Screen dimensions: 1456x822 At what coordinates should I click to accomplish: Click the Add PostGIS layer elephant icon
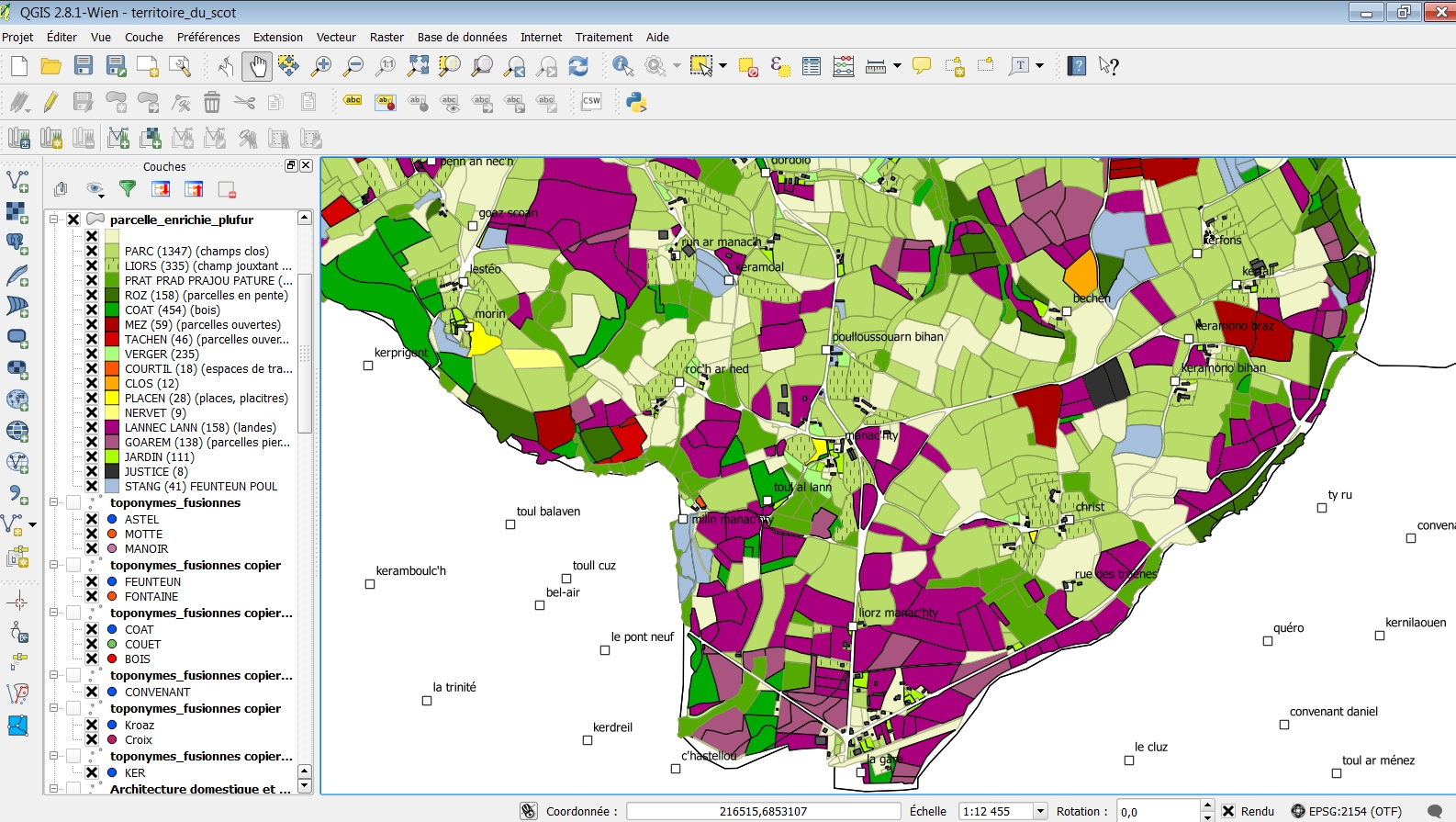17,243
